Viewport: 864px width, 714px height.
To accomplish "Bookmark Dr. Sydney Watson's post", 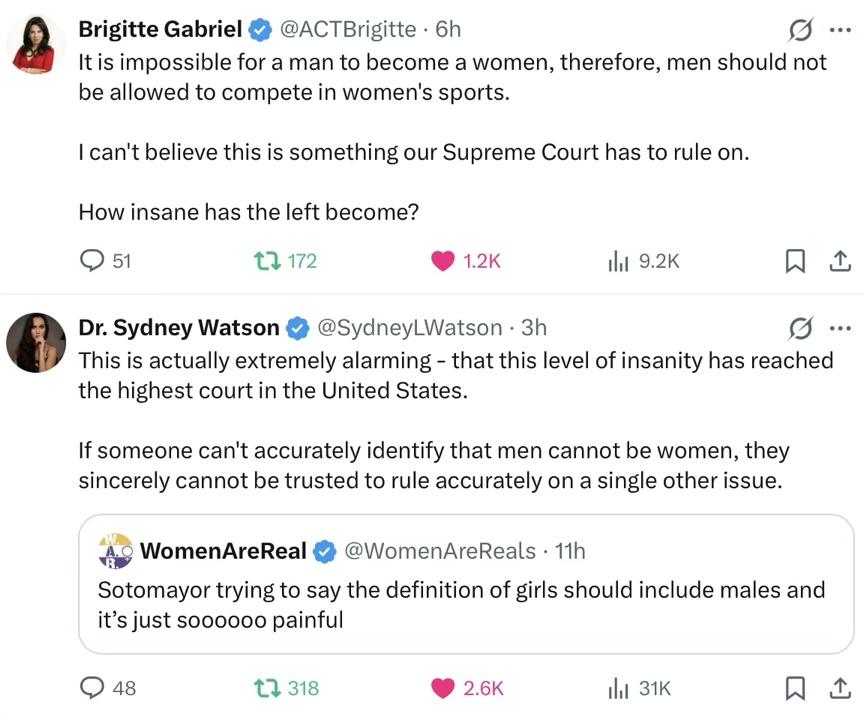I will 795,688.
